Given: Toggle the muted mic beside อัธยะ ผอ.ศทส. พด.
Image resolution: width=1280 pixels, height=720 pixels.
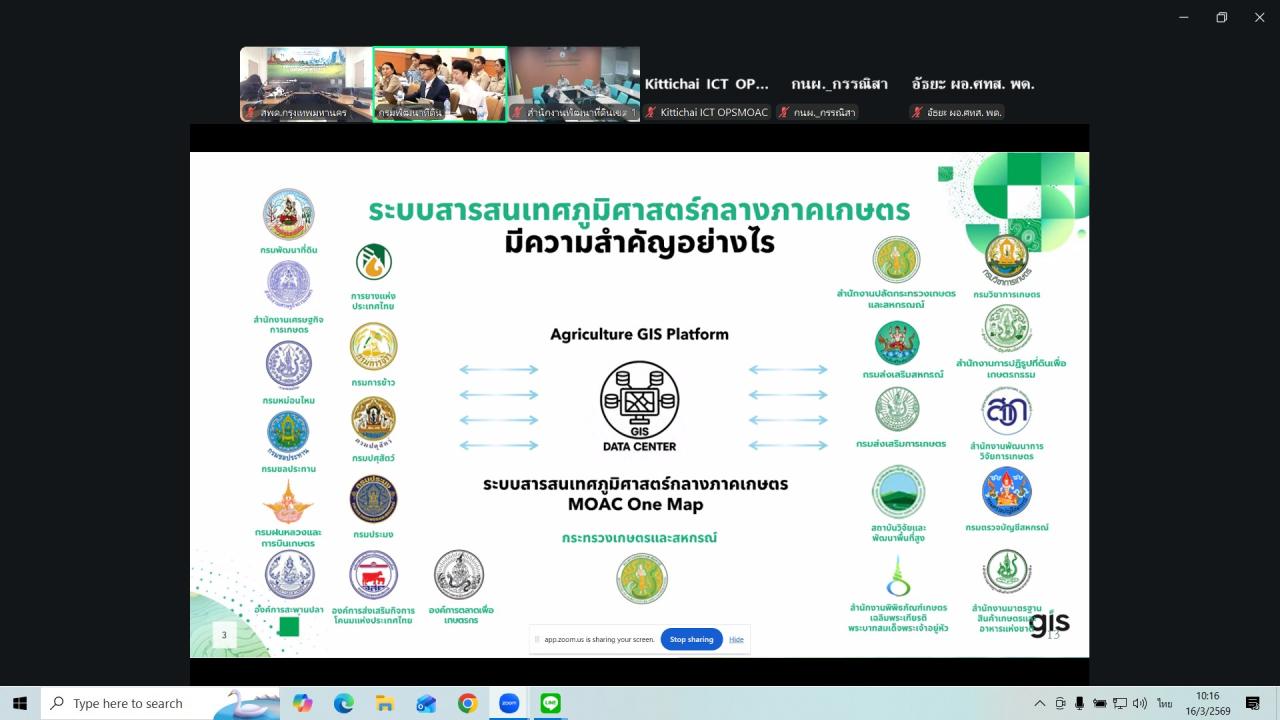Looking at the screenshot, I should (x=916, y=112).
